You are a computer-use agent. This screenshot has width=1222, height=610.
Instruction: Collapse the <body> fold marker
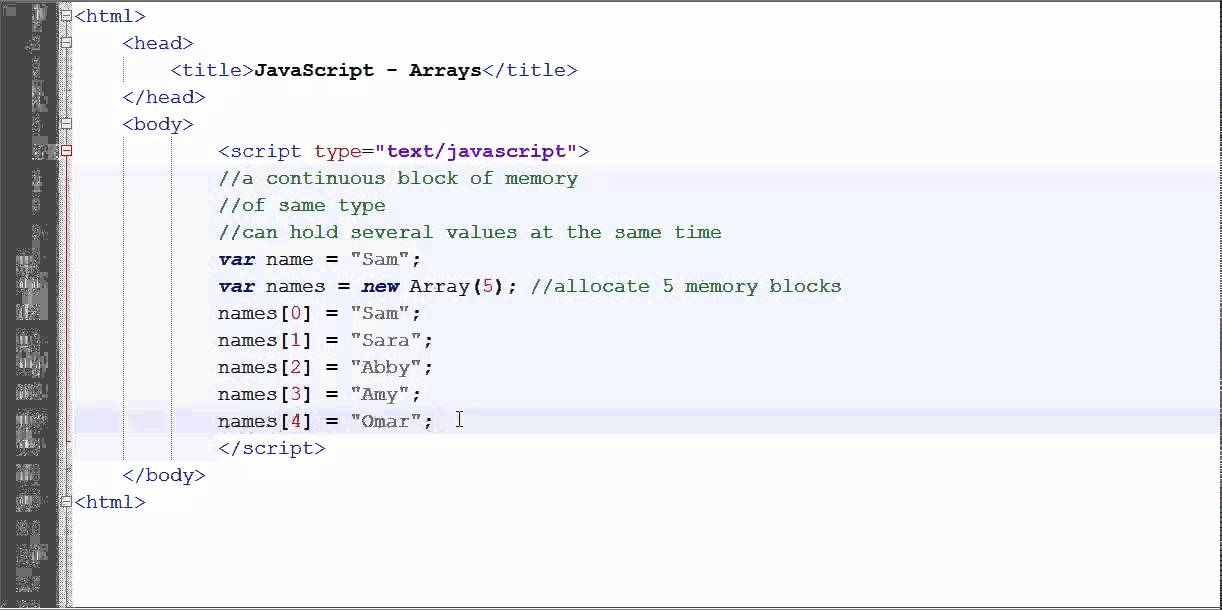[67, 124]
